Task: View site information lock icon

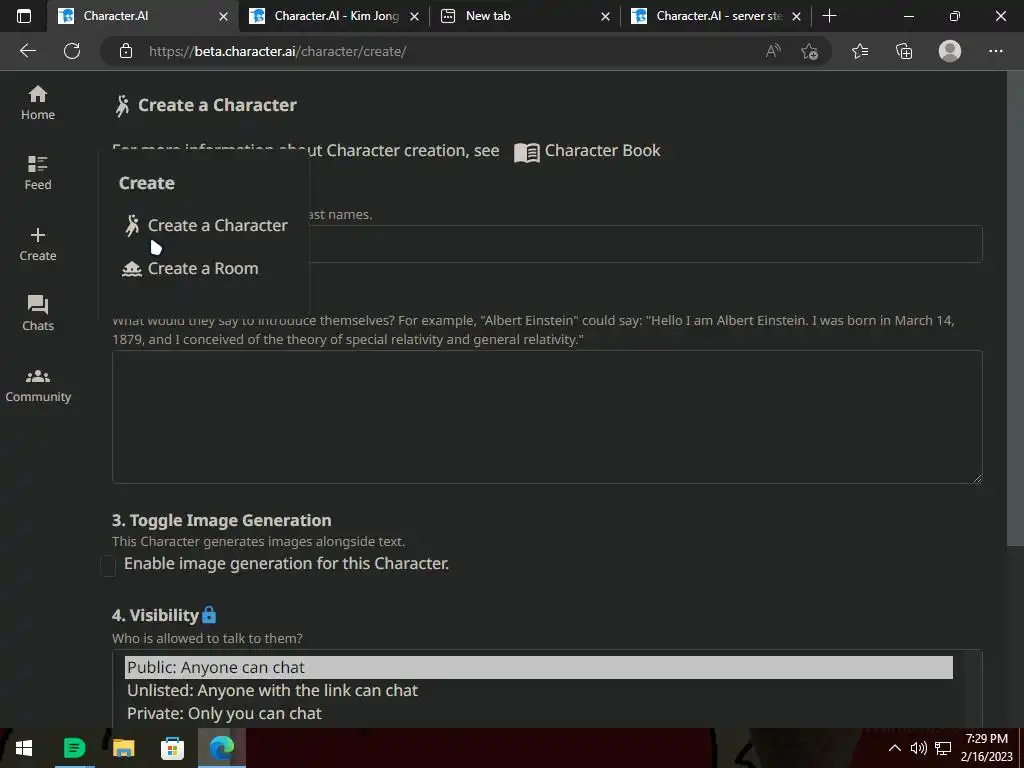Action: point(126,51)
